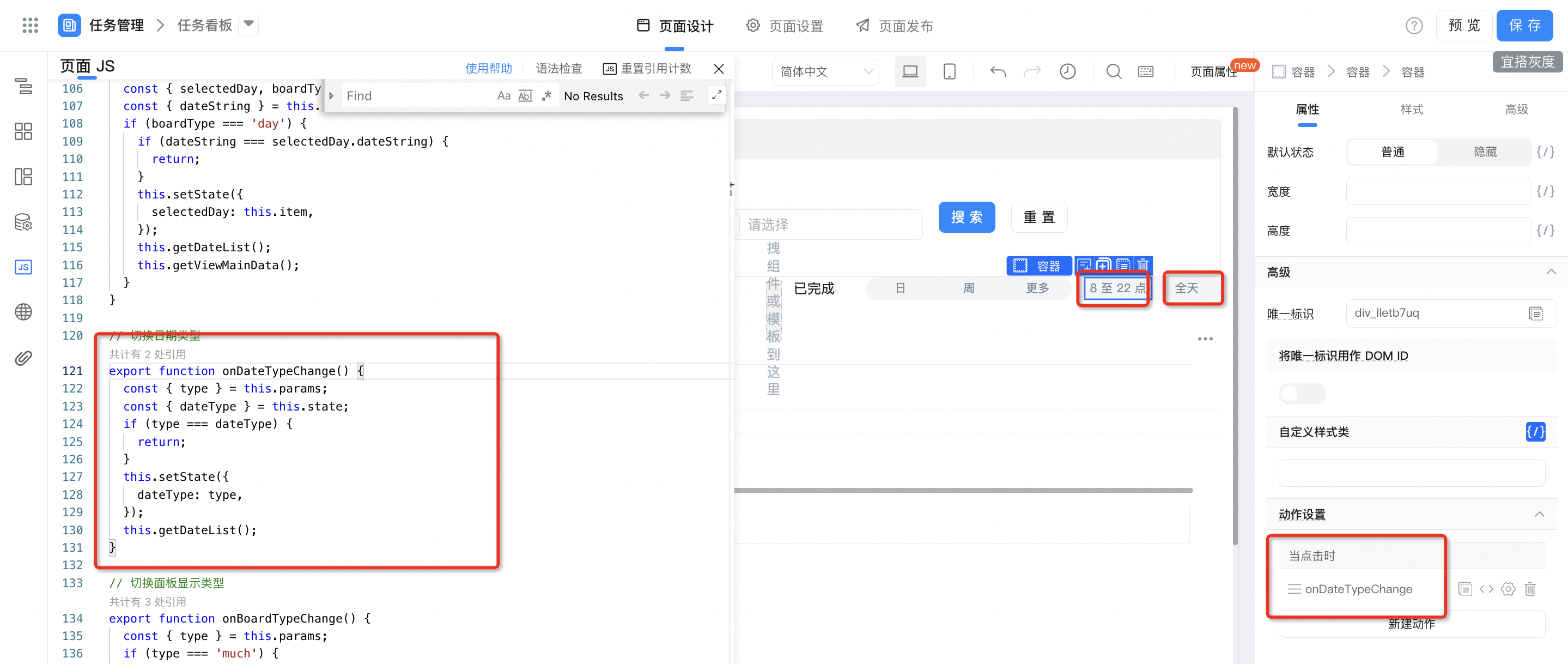Open the 简体中文 language dropdown

point(825,71)
